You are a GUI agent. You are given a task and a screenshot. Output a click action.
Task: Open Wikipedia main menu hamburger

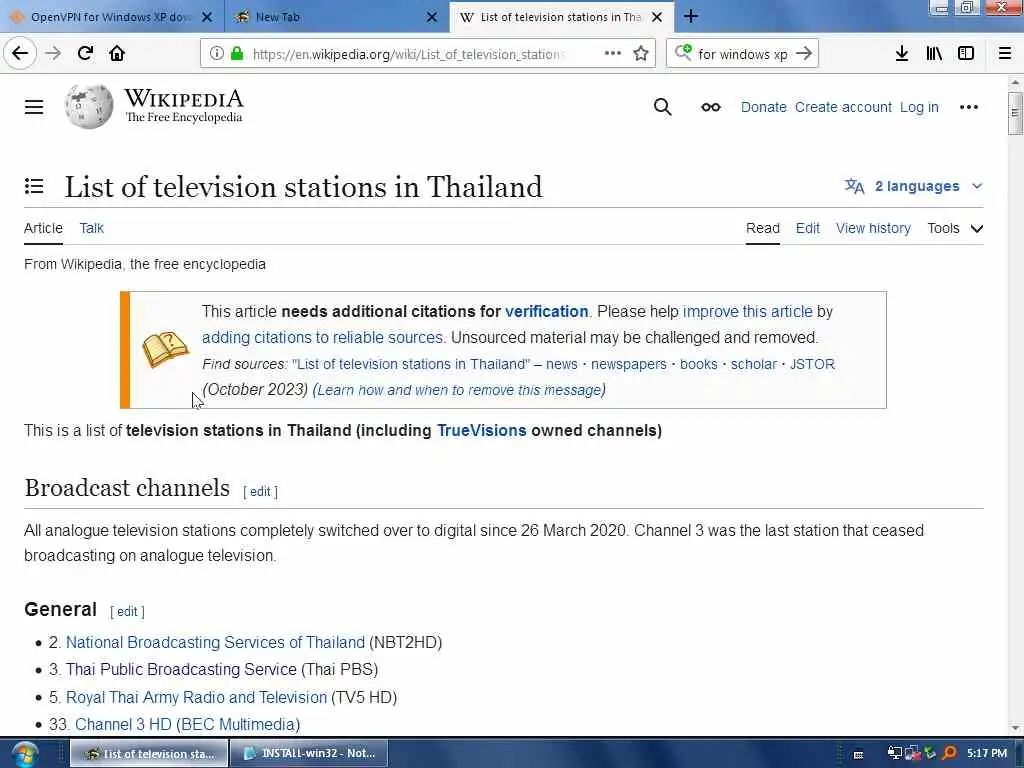34,107
